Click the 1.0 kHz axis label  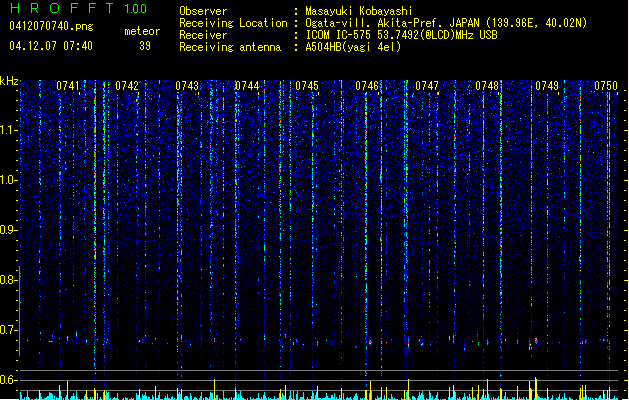(8, 180)
